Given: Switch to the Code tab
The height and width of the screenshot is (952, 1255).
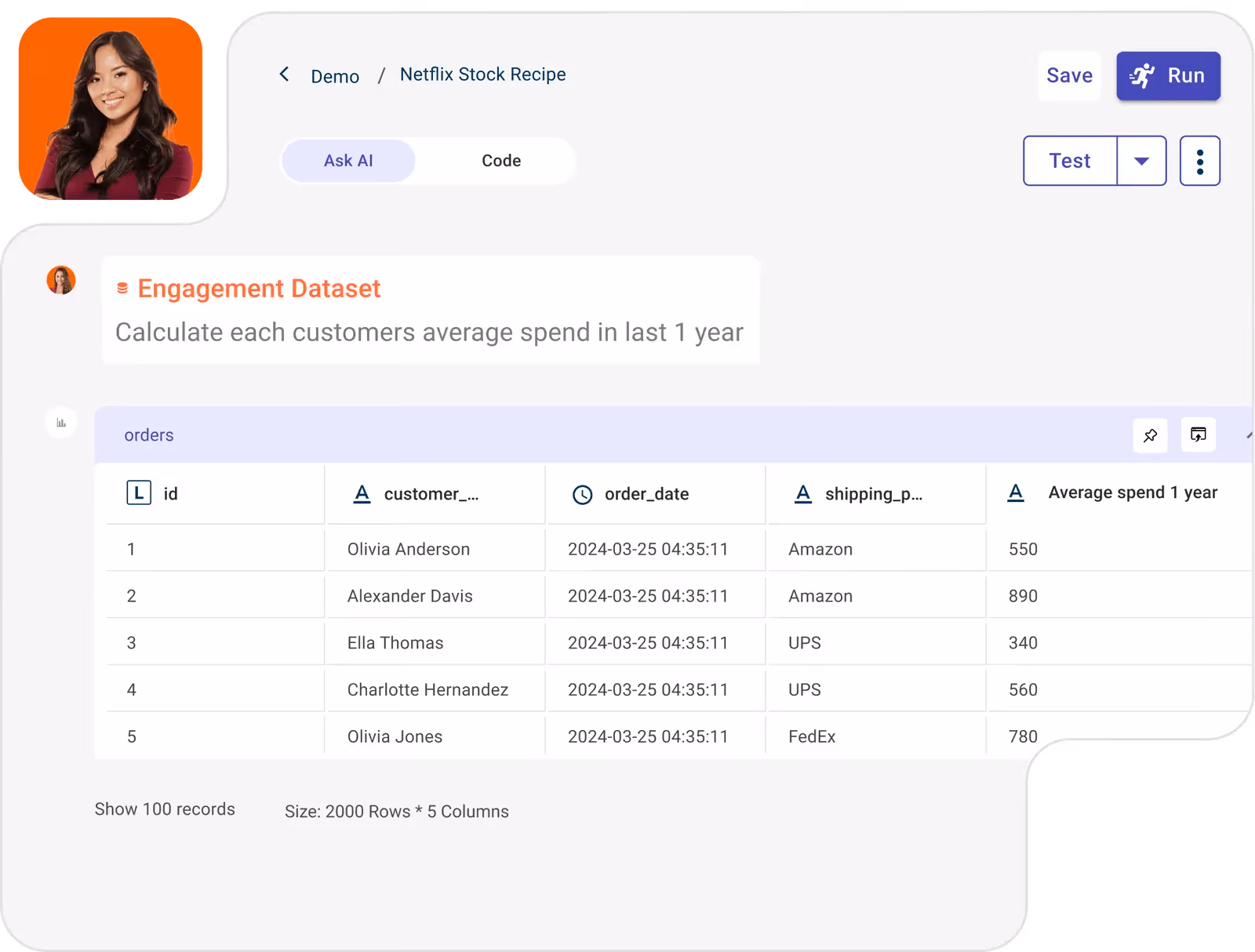Looking at the screenshot, I should click(500, 161).
